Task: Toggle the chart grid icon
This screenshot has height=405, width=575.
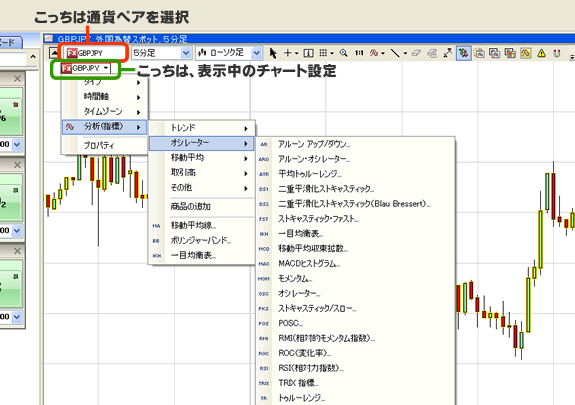Action: [323, 53]
